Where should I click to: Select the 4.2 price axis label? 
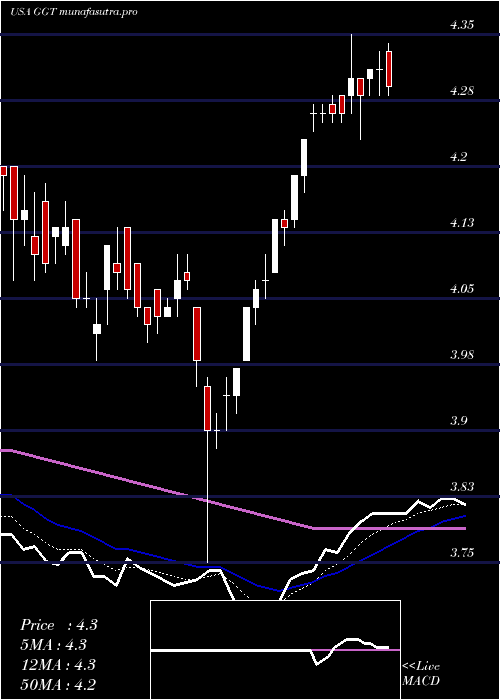coord(458,157)
